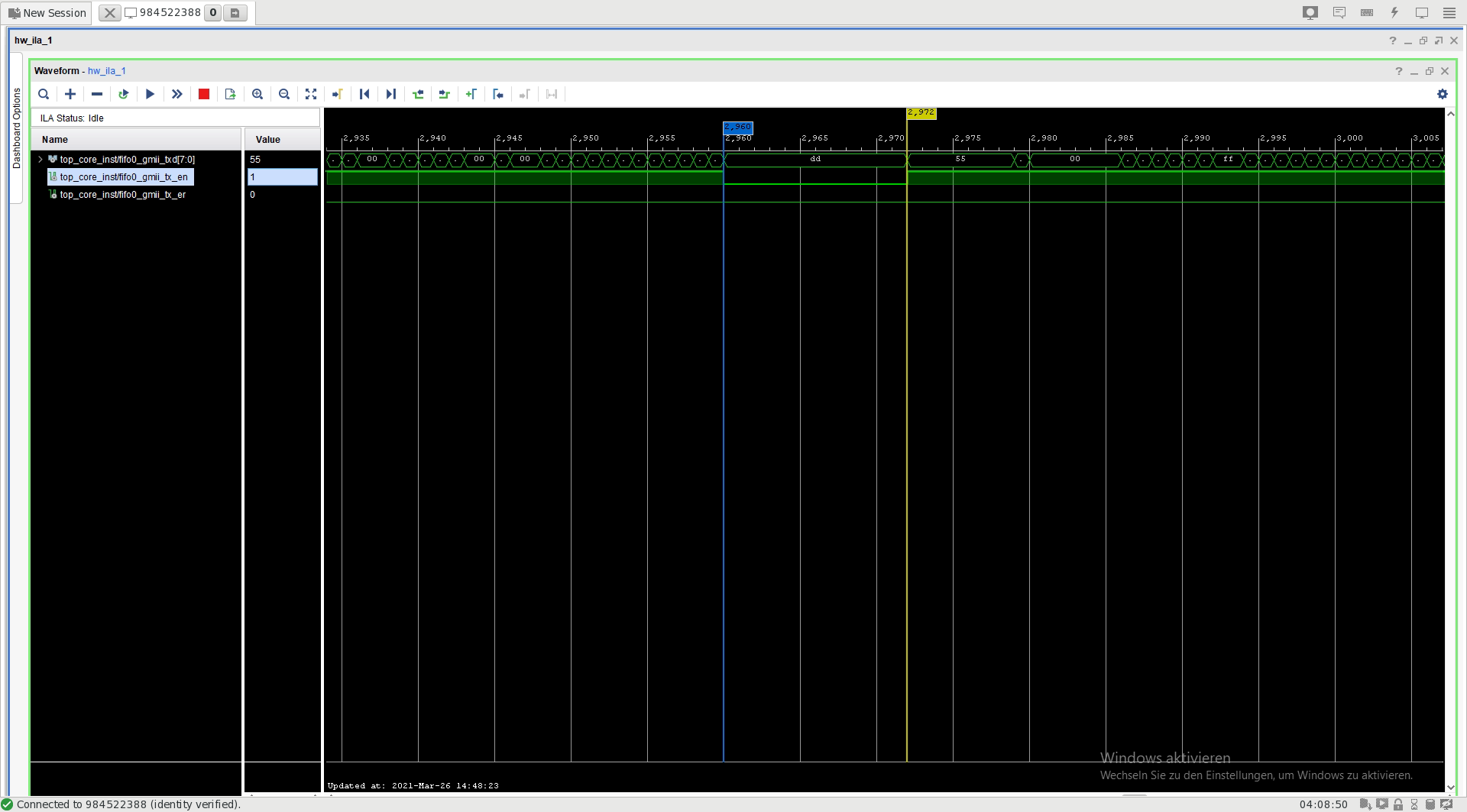Open the waveform search tool

[44, 94]
